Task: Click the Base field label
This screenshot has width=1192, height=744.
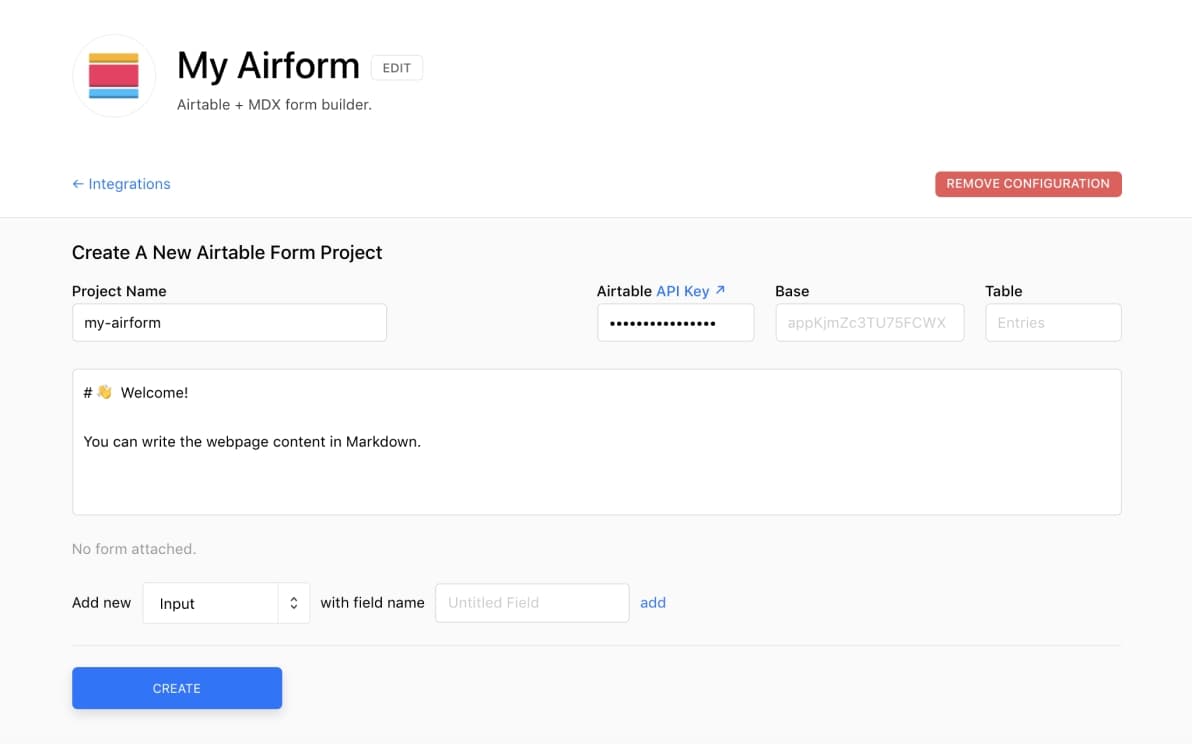Action: [x=792, y=291]
